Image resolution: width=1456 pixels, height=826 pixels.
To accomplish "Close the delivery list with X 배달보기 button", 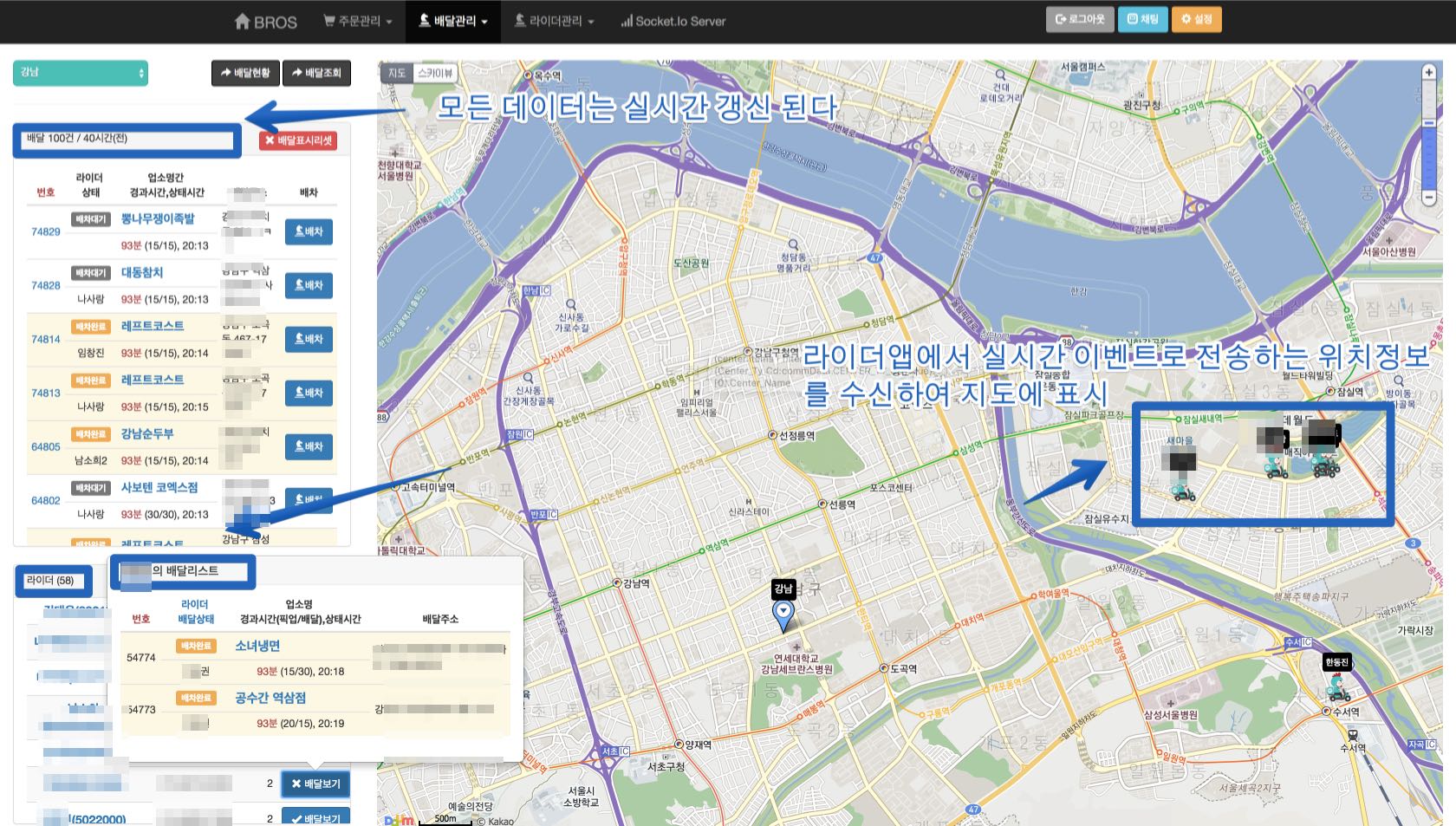I will 315,784.
